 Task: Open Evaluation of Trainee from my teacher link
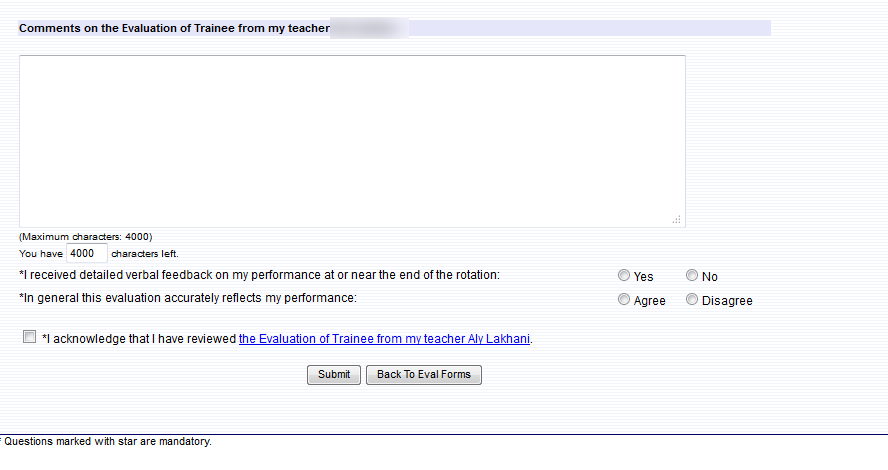[x=384, y=339]
